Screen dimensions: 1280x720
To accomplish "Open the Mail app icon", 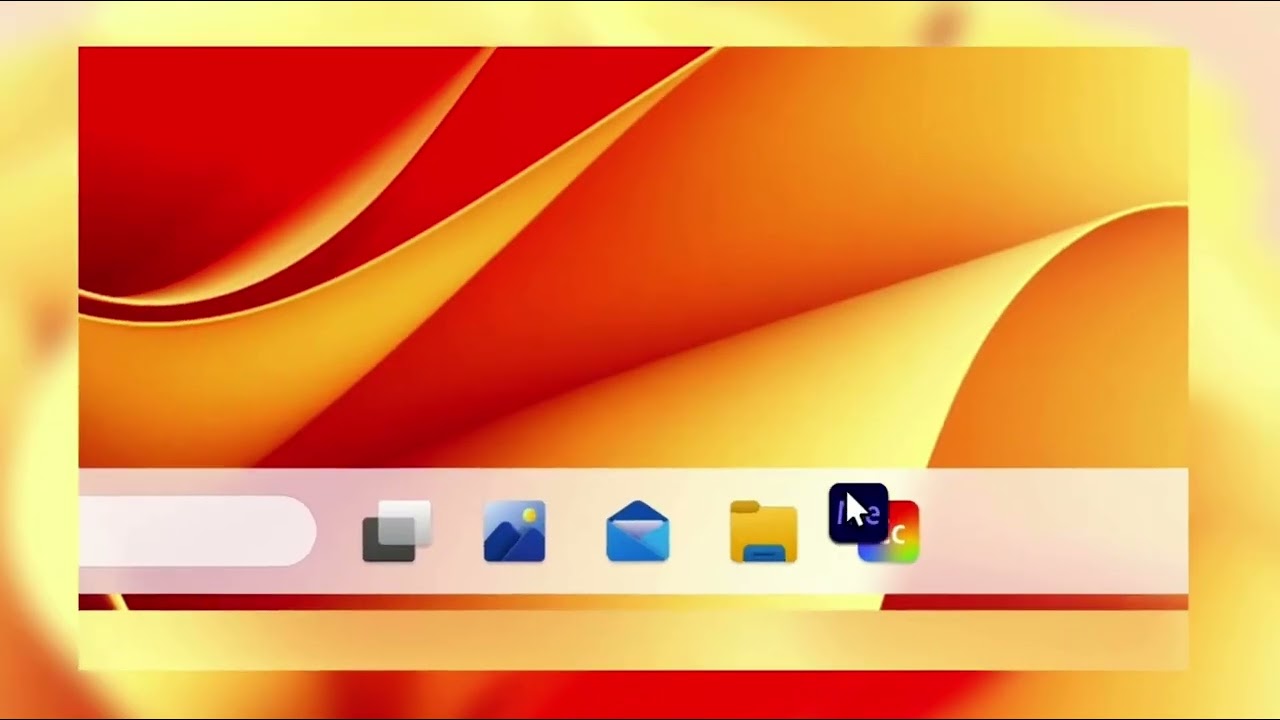I will coord(637,532).
